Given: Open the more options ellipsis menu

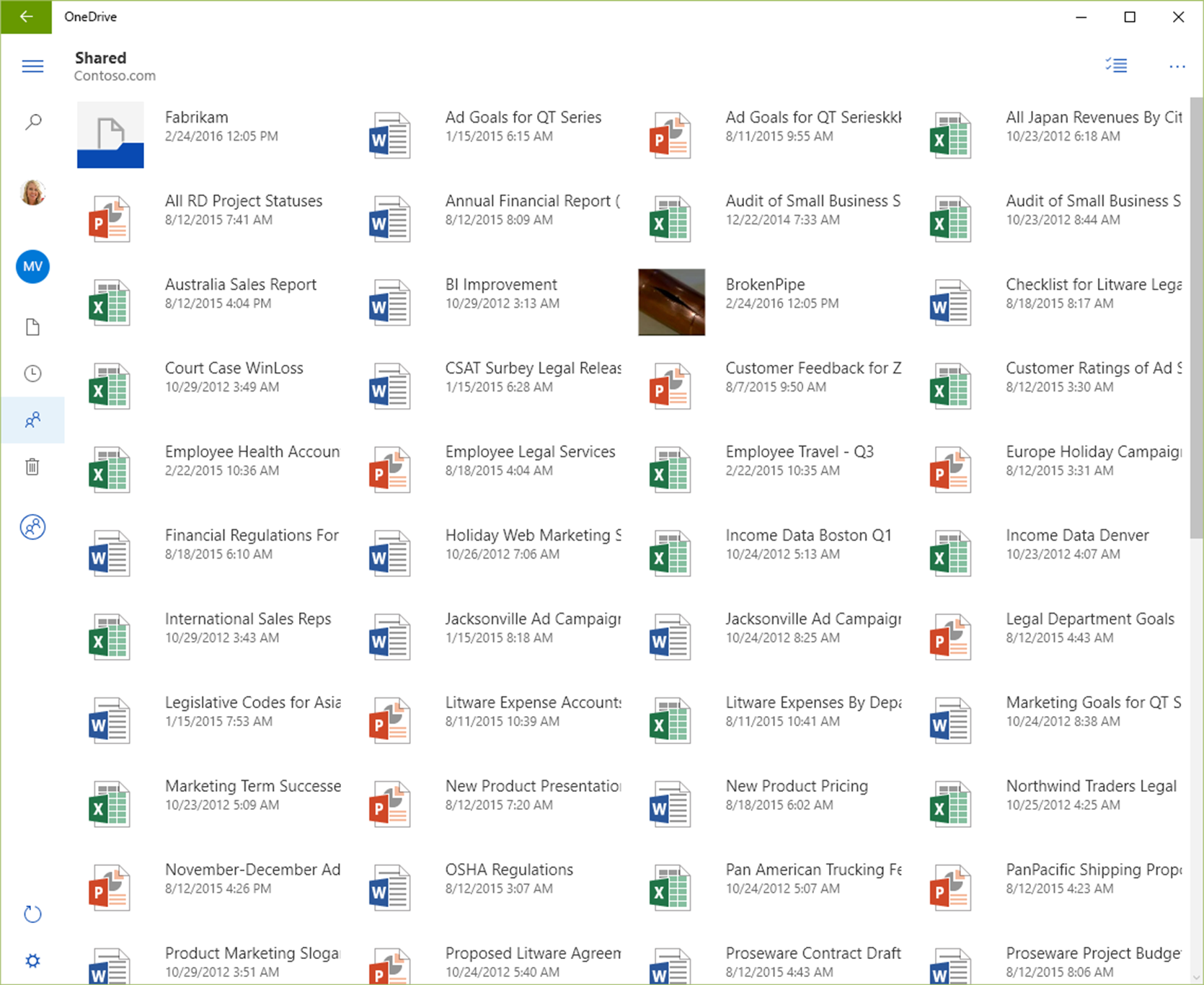Looking at the screenshot, I should (1177, 66).
